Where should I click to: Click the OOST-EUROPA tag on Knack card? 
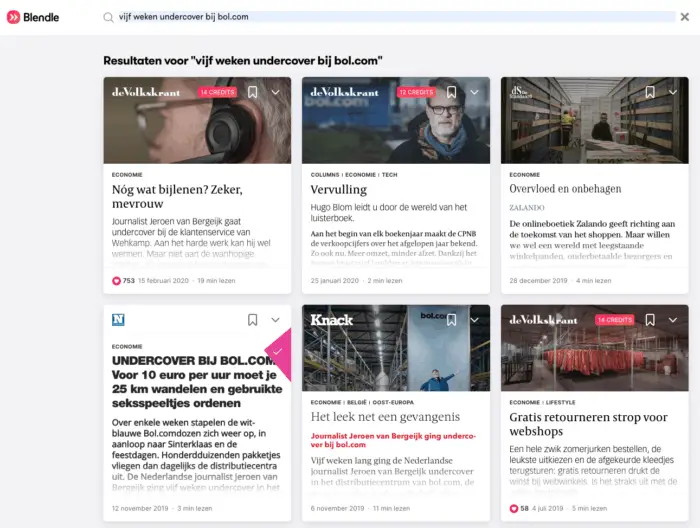[x=393, y=402]
